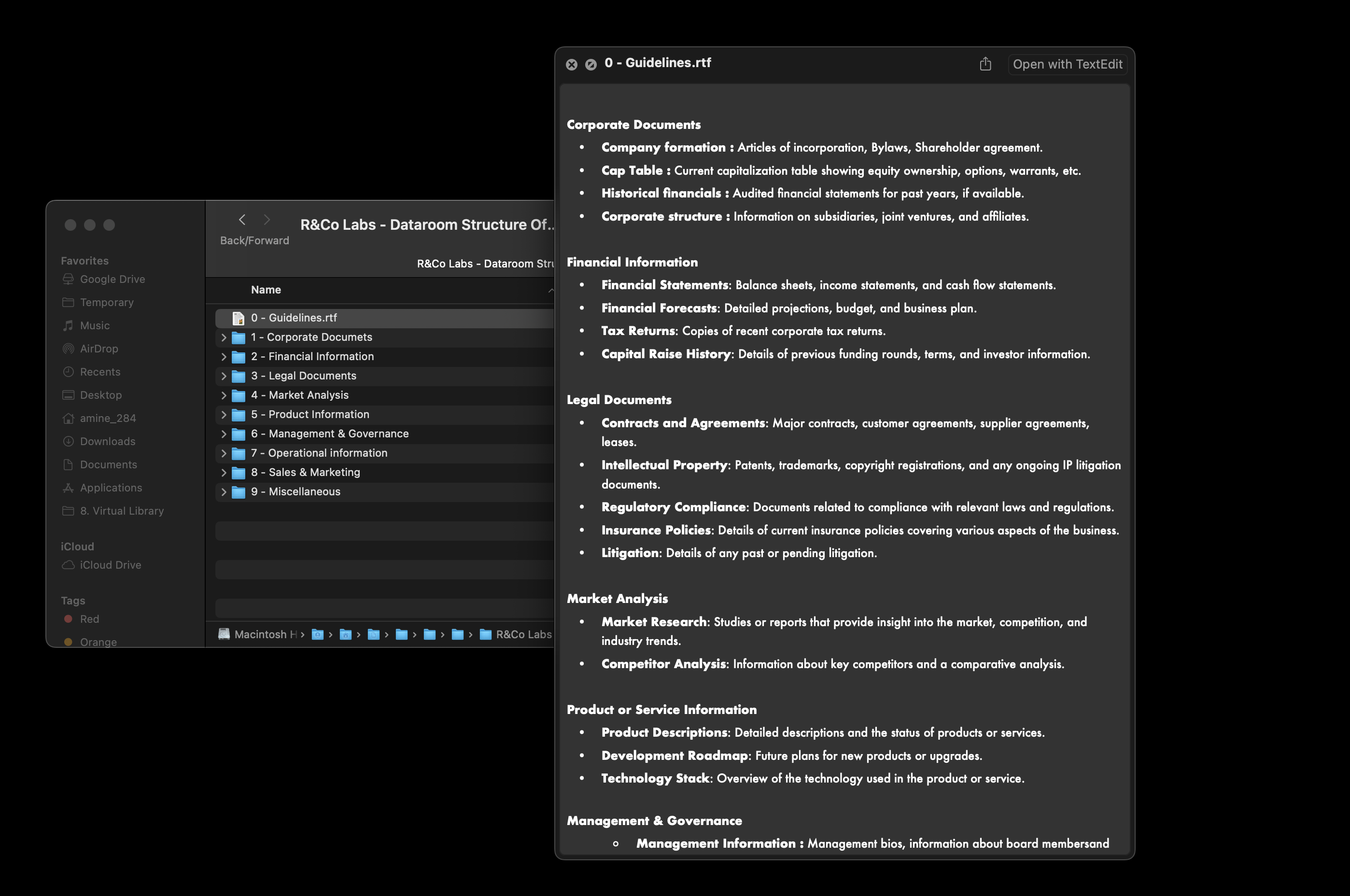
Task: Open Google Drive from sidebar favorites
Action: pos(112,279)
